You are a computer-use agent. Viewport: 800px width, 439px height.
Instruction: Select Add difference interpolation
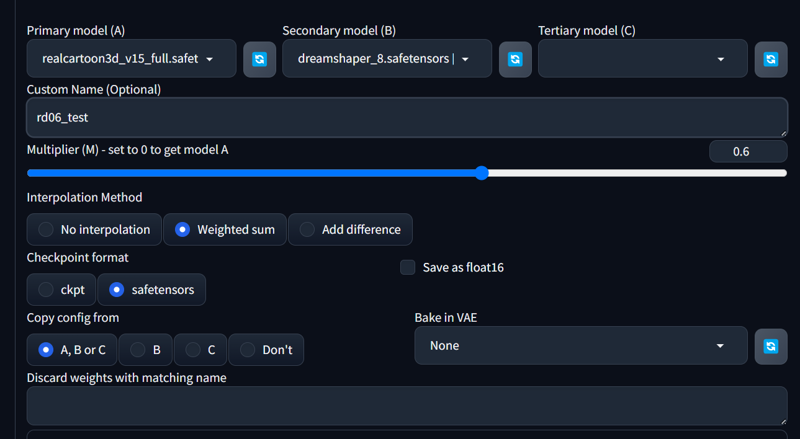pyautogui.click(x=351, y=230)
